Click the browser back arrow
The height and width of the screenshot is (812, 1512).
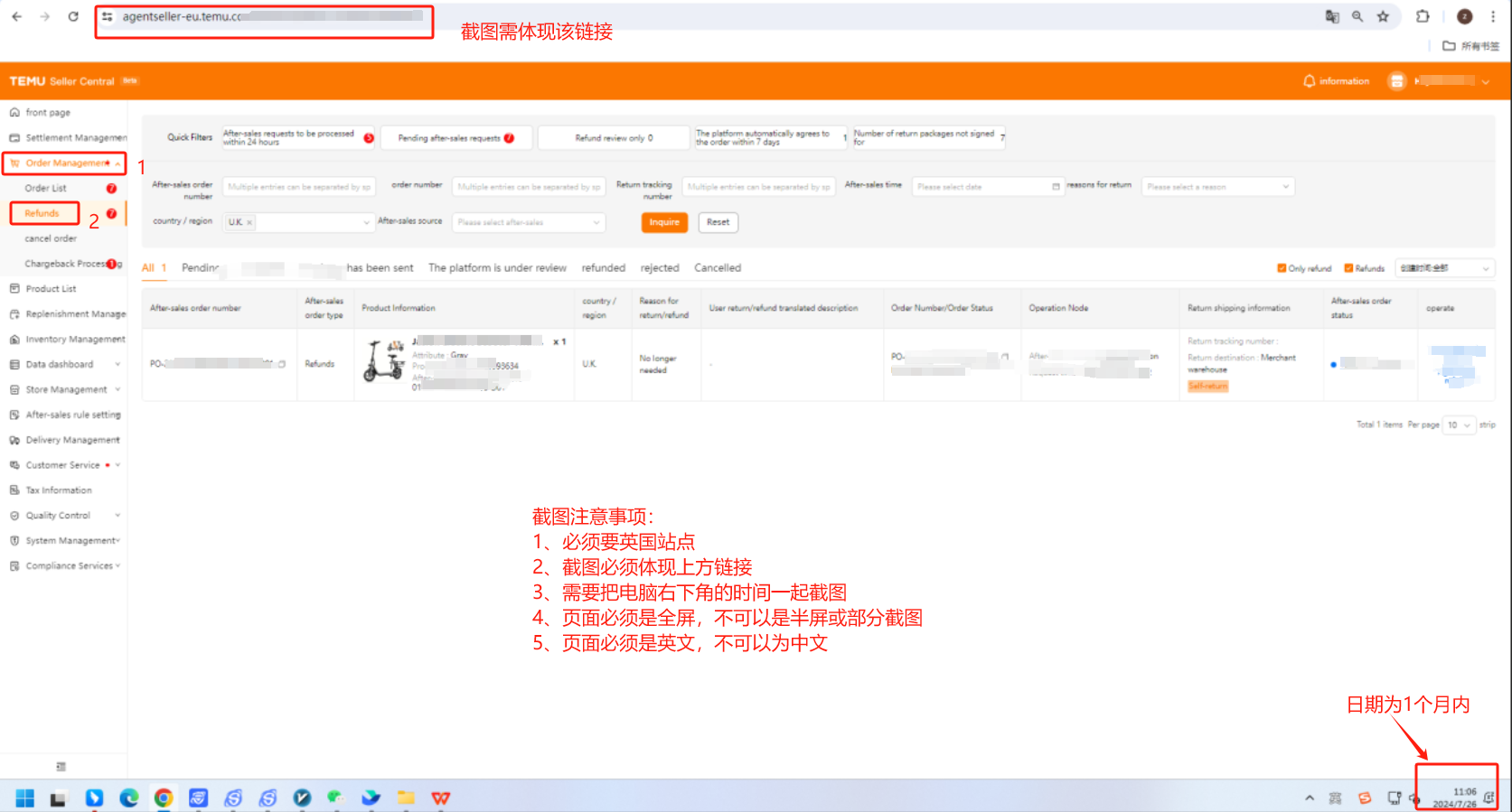pos(16,16)
